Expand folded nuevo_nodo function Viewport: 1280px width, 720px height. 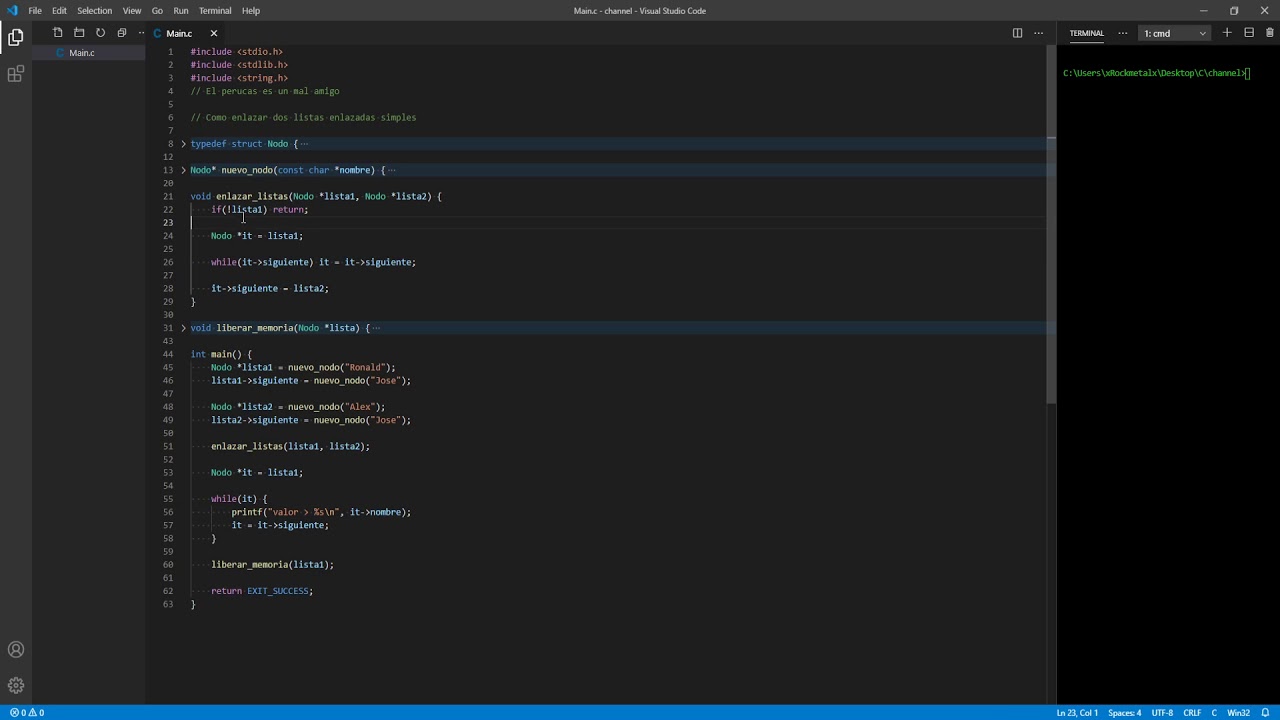click(183, 170)
